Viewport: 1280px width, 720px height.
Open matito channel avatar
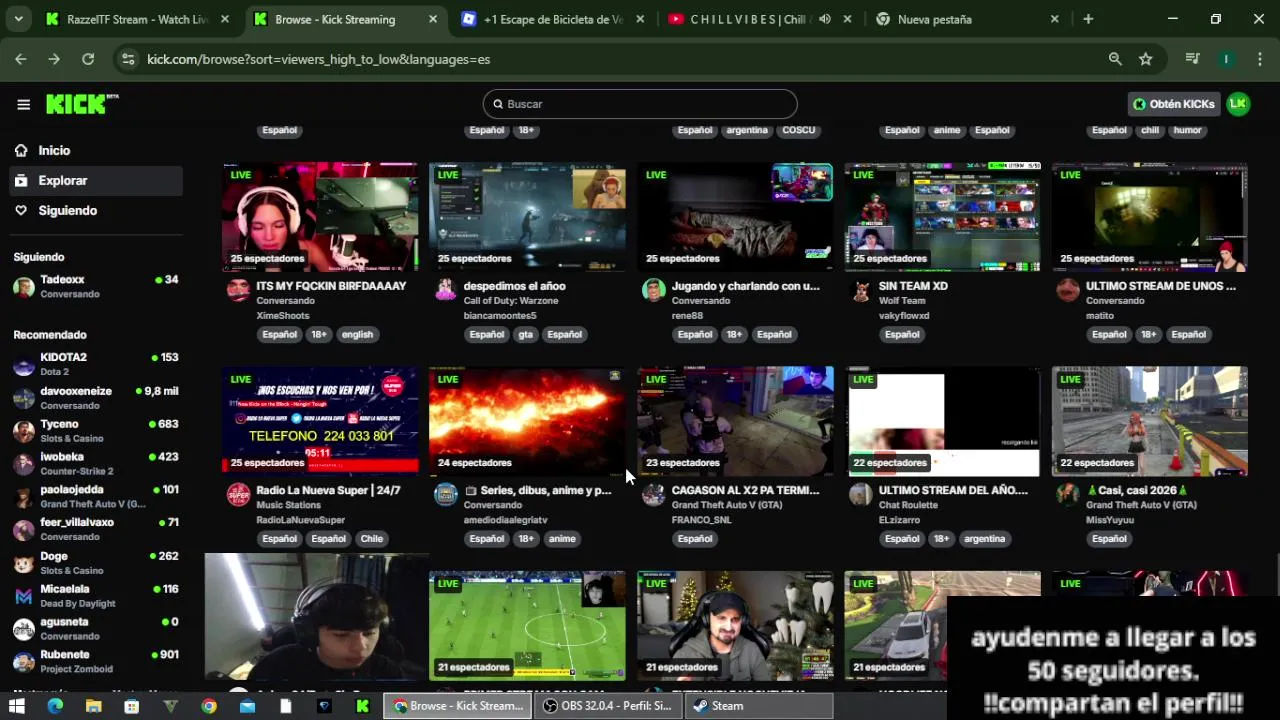pyautogui.click(x=1068, y=290)
